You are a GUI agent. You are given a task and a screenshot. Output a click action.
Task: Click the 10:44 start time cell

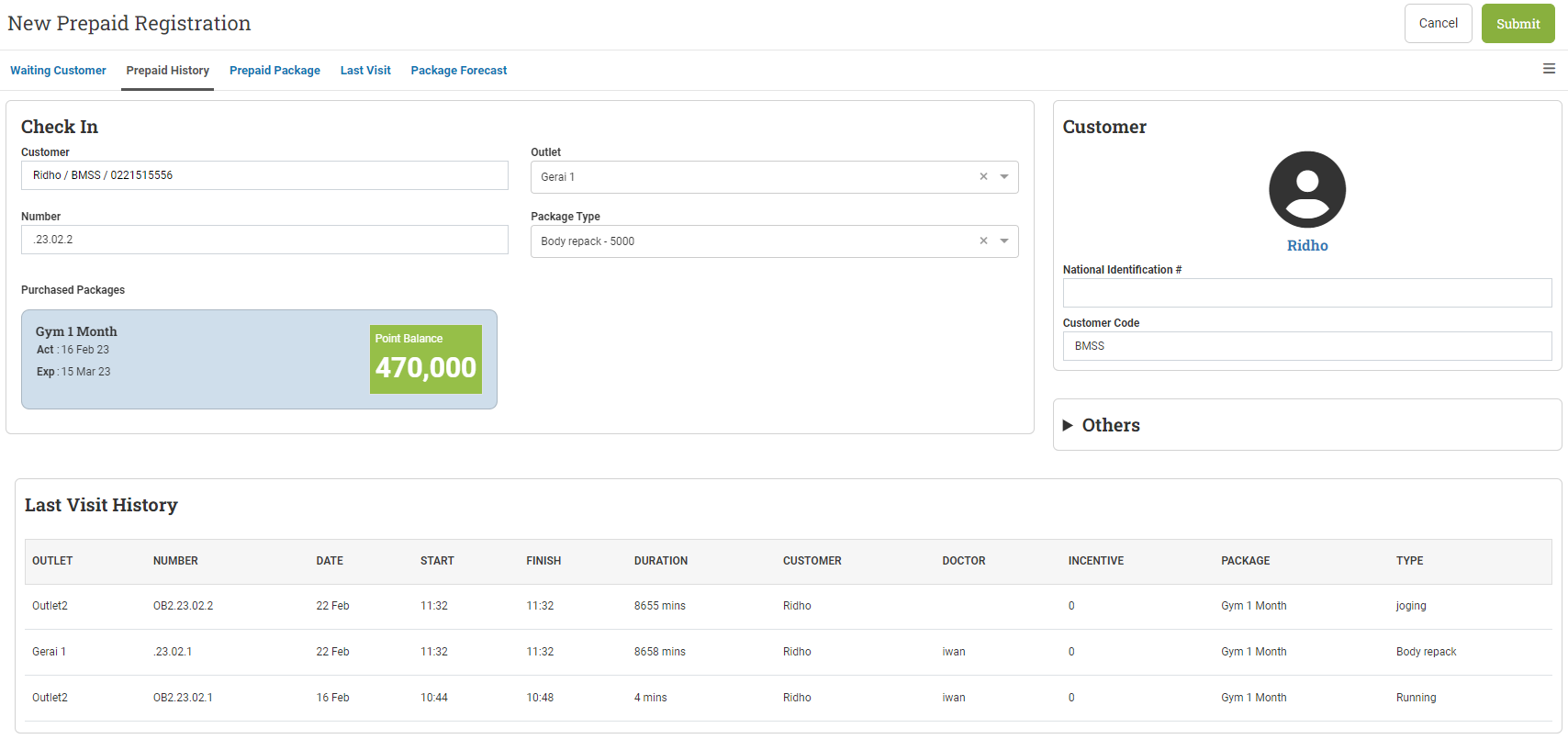[x=434, y=698]
